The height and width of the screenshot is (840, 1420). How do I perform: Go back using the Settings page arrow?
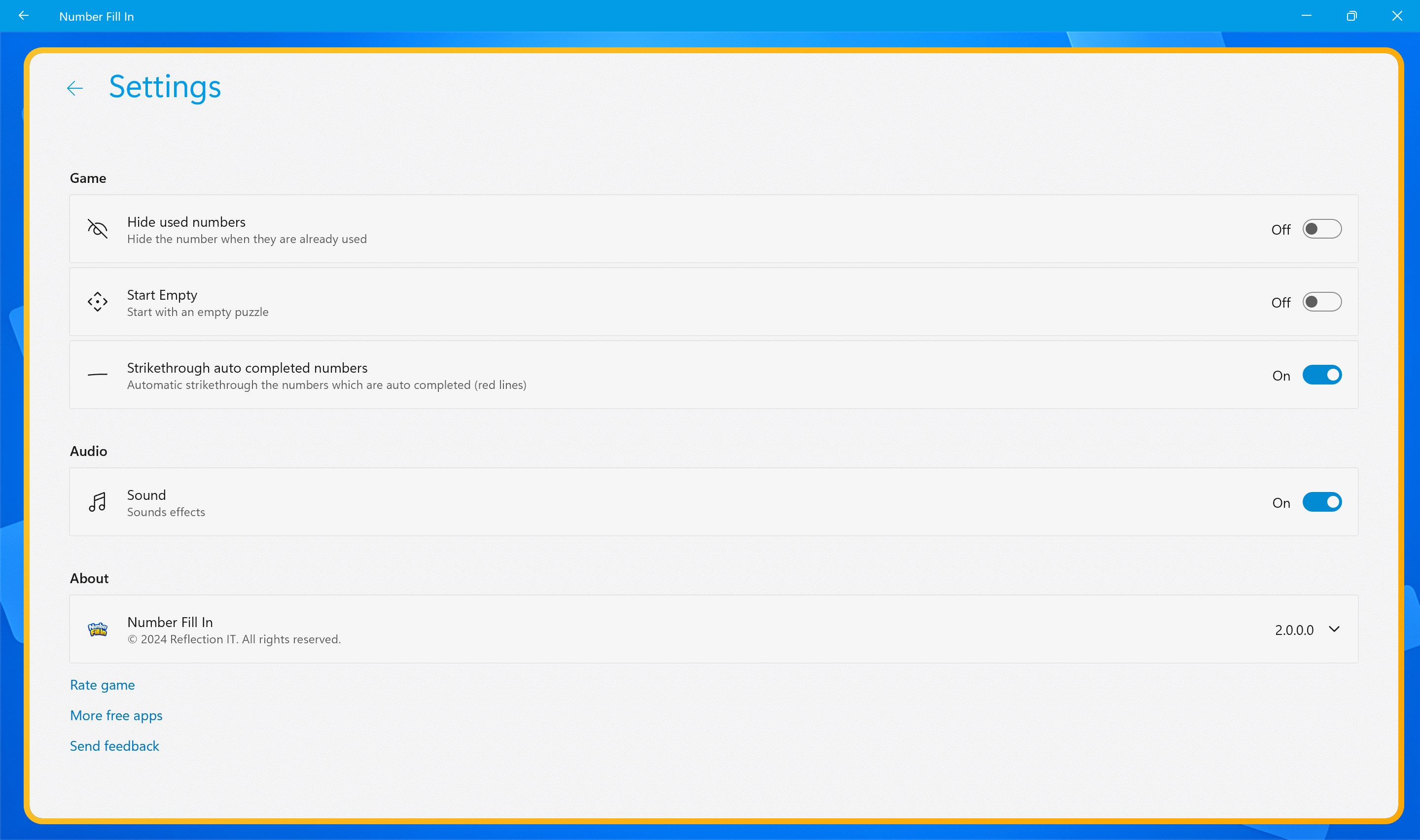point(75,88)
